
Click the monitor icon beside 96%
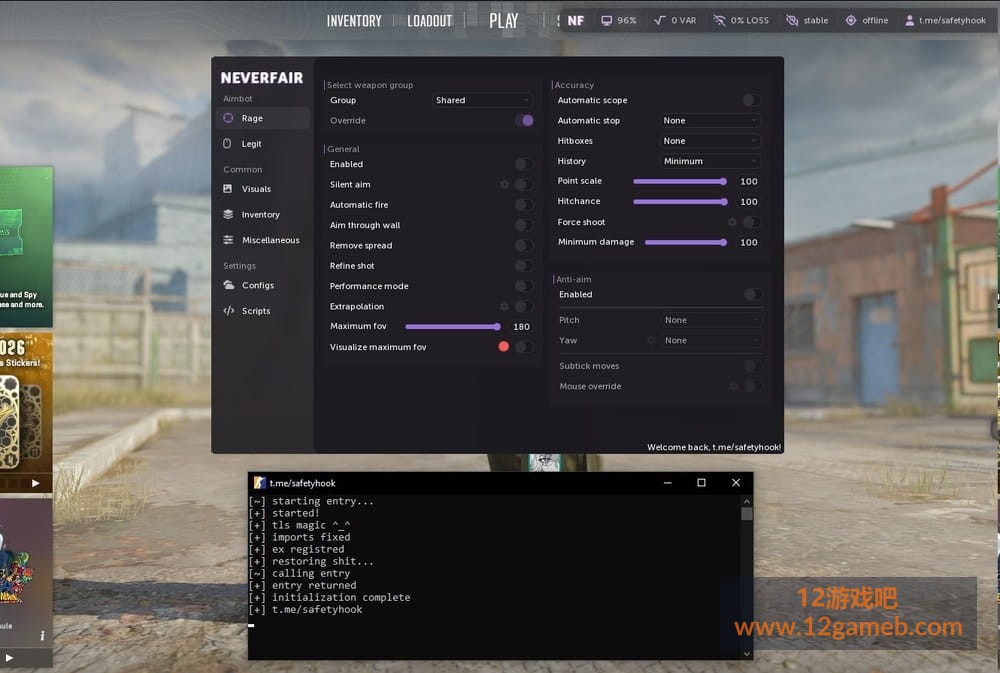click(607, 20)
